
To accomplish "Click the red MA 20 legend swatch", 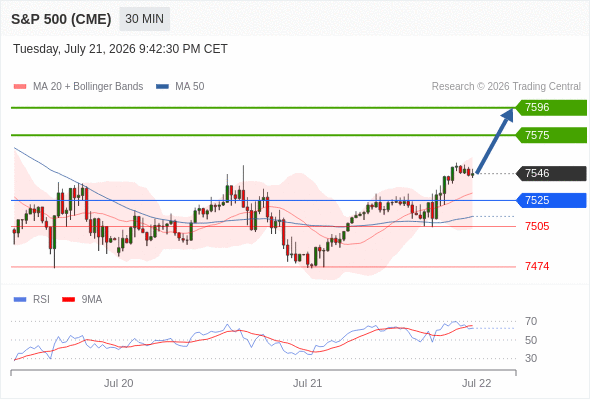I will (x=20, y=87).
